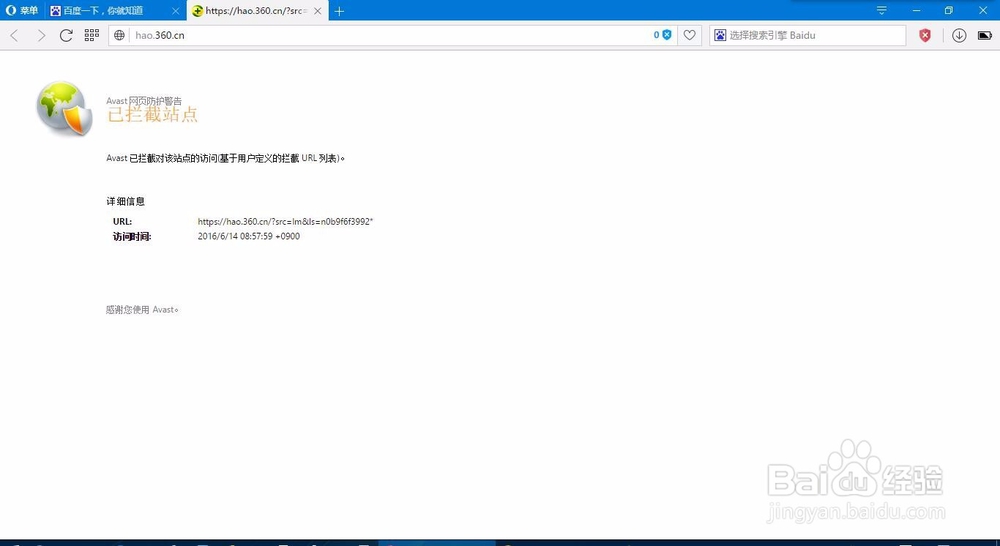Click the blocked URL text https://hao.360.cn

[x=285, y=221]
